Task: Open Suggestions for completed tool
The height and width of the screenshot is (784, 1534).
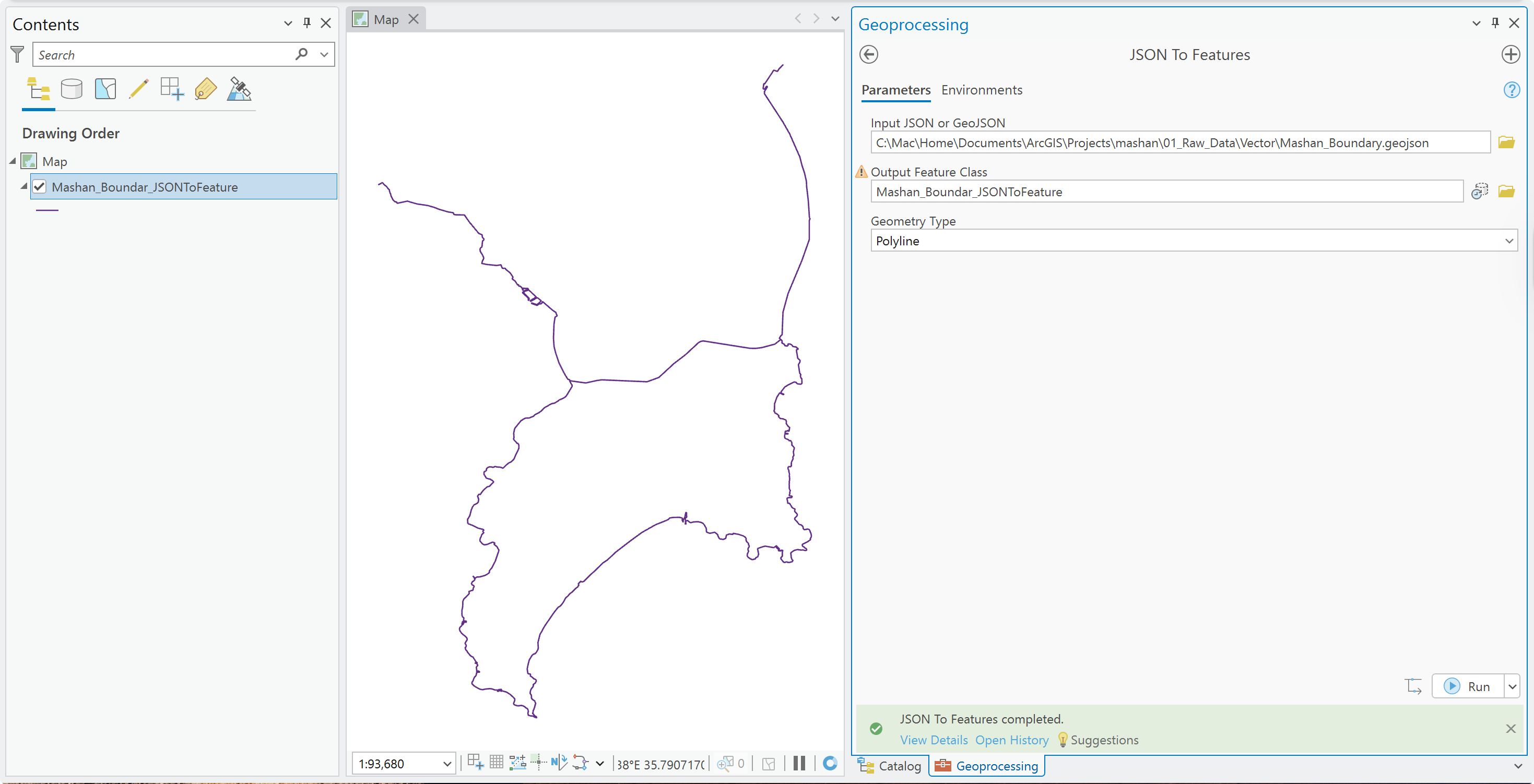Action: tap(1098, 740)
